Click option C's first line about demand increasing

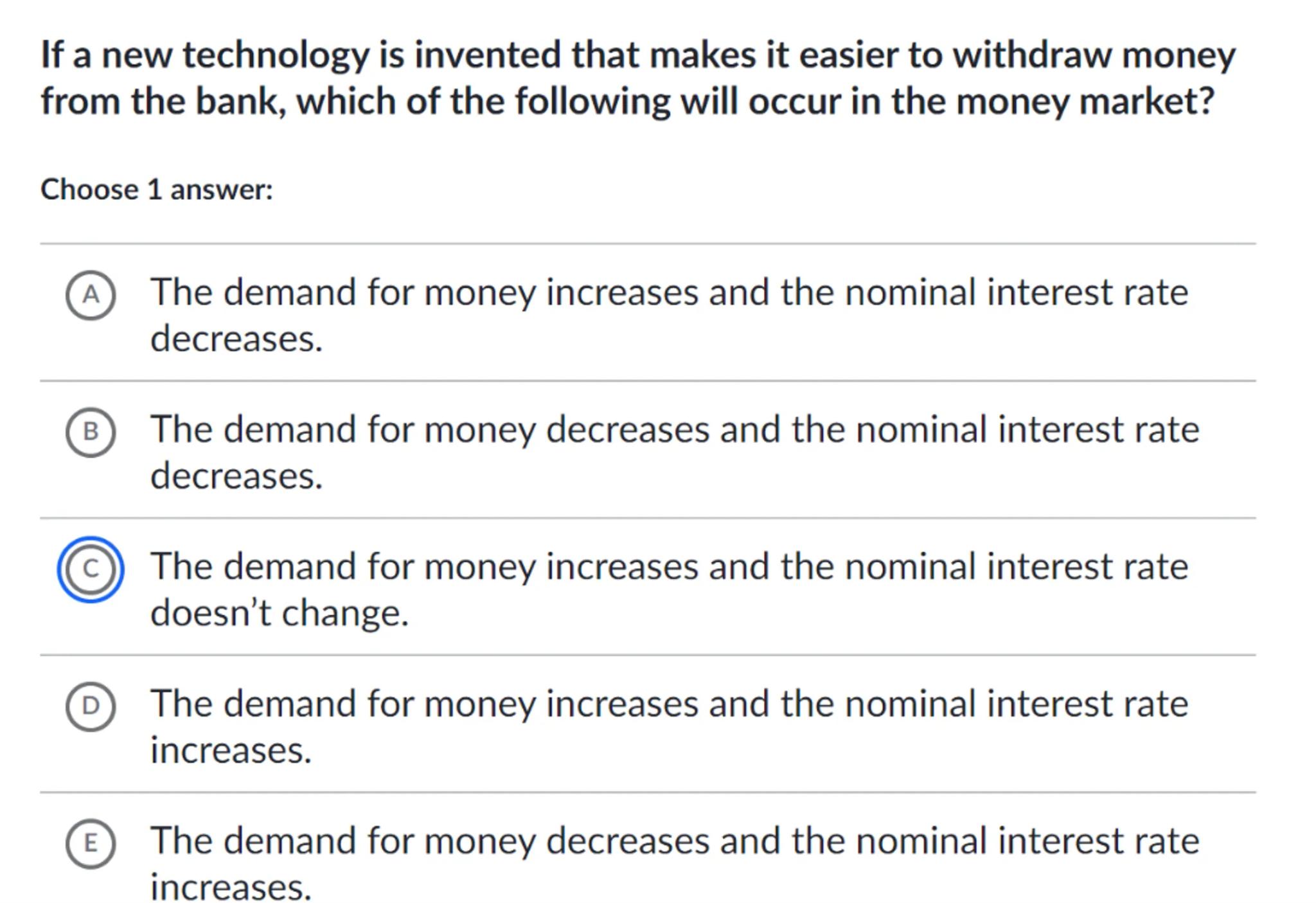coord(669,567)
